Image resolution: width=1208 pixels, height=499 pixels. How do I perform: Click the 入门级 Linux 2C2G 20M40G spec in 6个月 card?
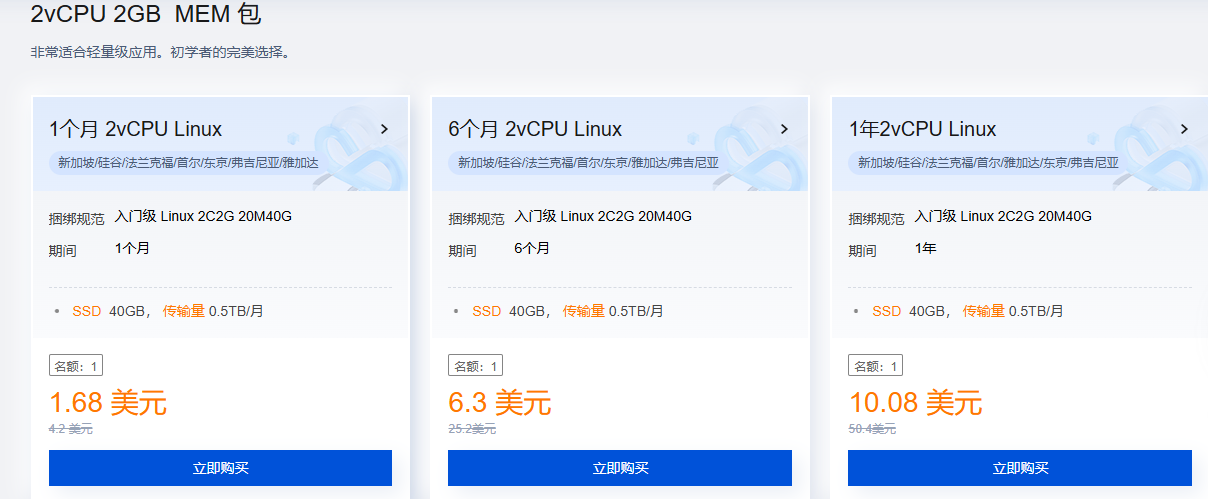coord(603,216)
